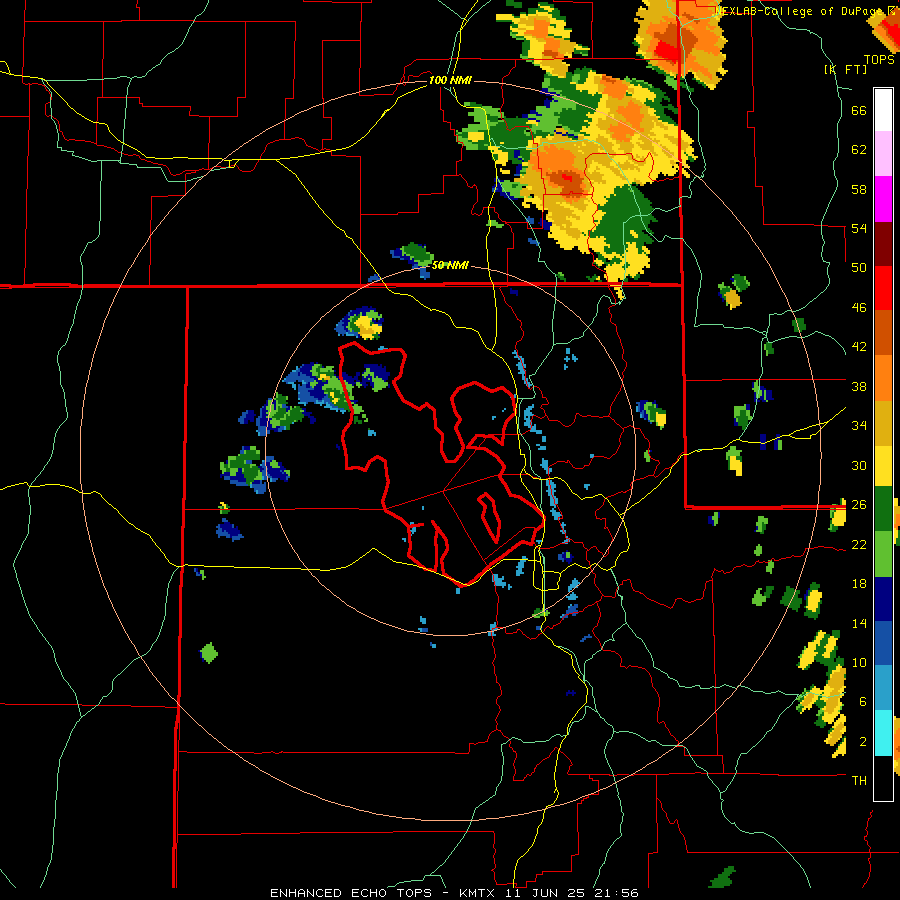900x900 pixels.
Task: Click the black TH swatch in the legend
Action: pos(883,778)
